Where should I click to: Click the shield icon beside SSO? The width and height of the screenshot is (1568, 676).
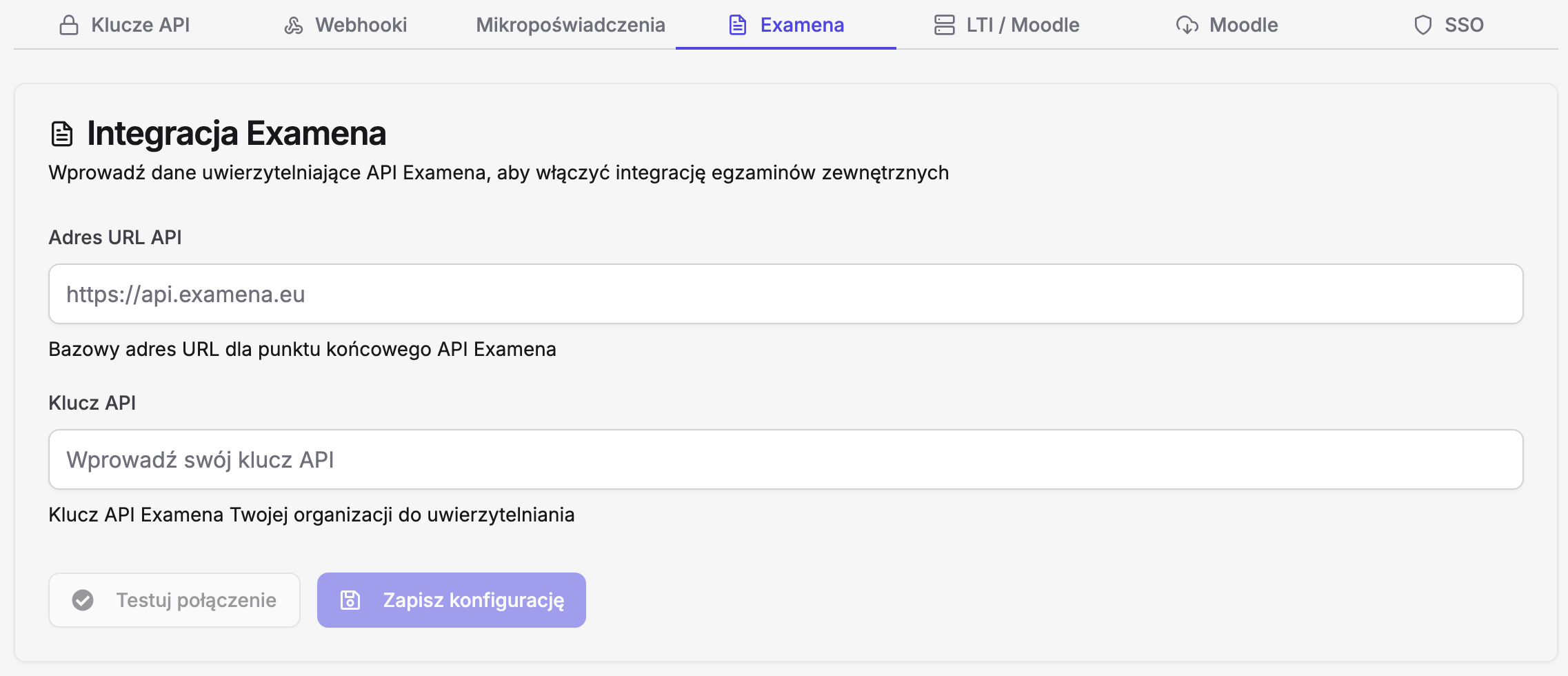(x=1423, y=26)
